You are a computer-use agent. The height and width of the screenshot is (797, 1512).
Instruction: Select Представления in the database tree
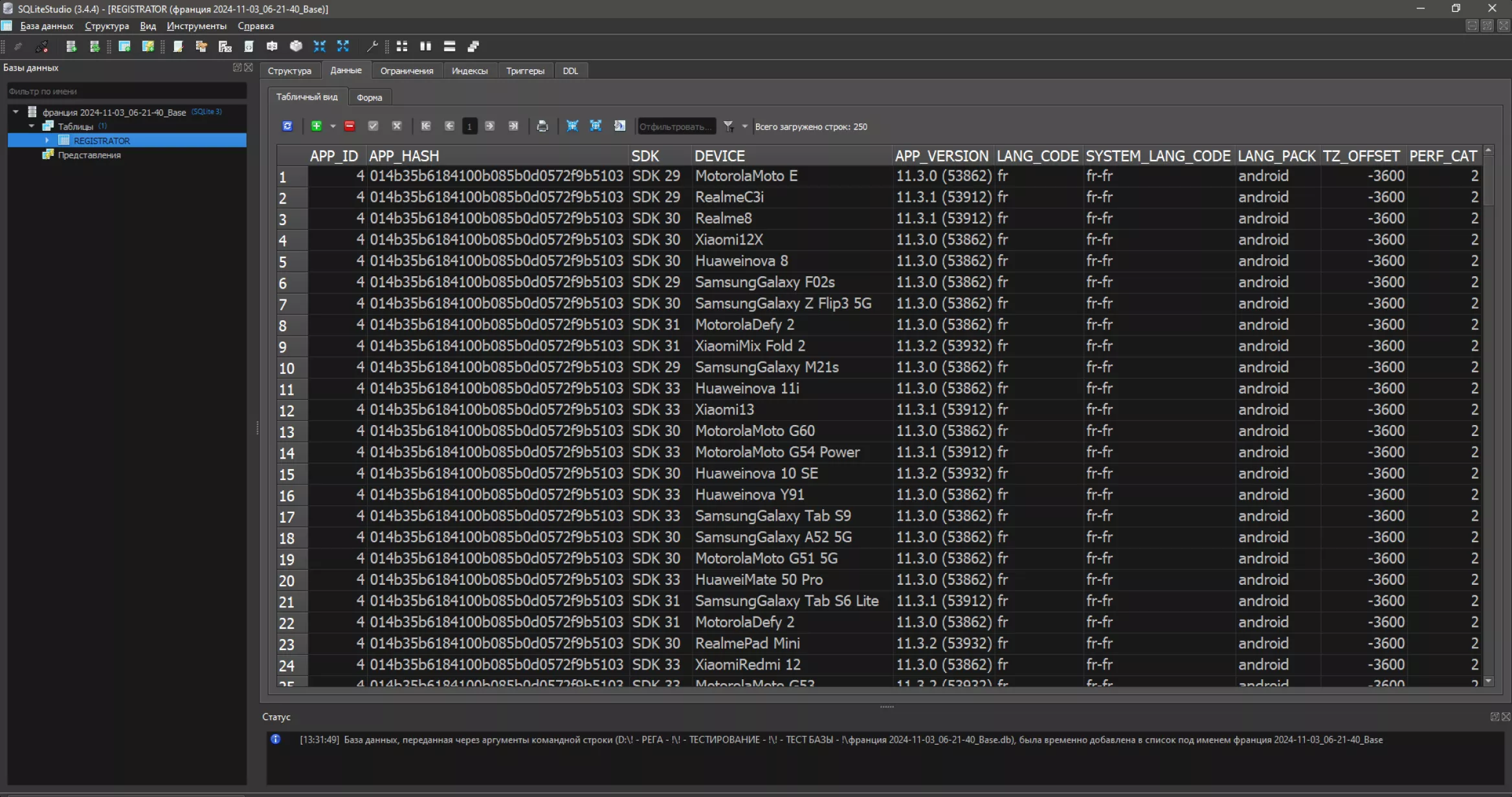pos(89,155)
